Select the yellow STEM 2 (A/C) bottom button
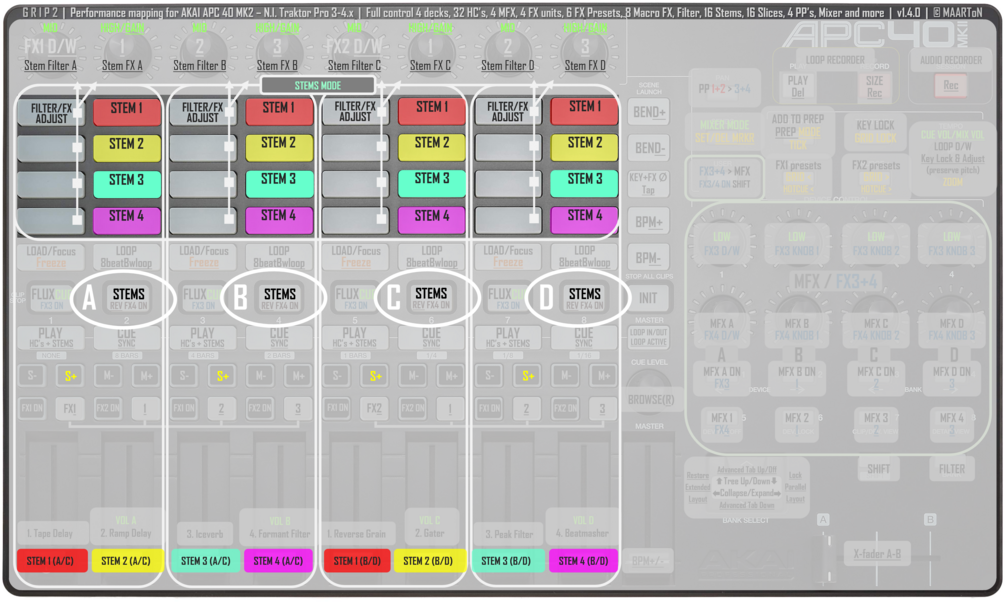The height and width of the screenshot is (602, 1005). click(x=126, y=560)
